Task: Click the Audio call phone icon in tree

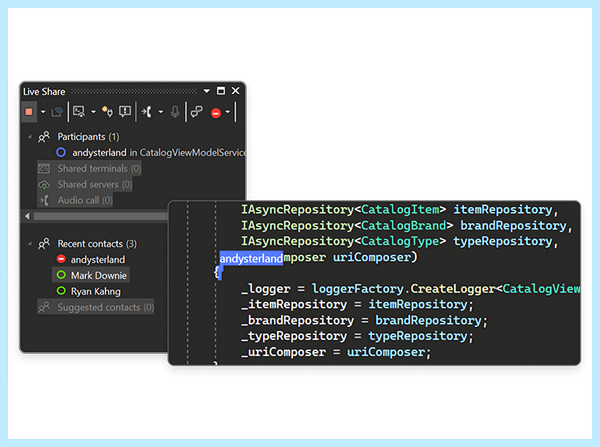Action: tap(44, 200)
